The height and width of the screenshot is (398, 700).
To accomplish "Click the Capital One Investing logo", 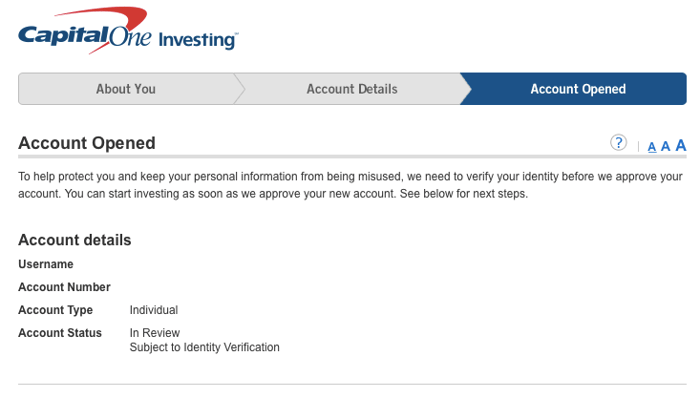I will click(x=128, y=31).
